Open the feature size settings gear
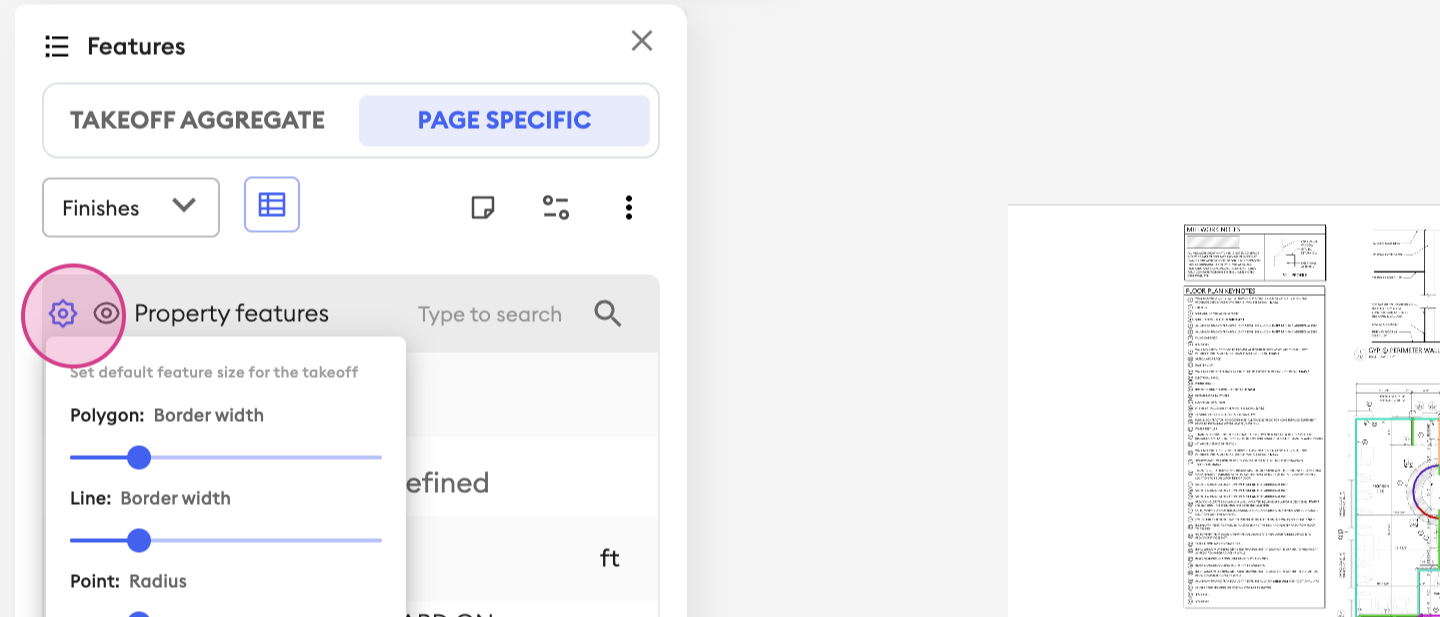Screen dimensions: 1440x617 62,314
